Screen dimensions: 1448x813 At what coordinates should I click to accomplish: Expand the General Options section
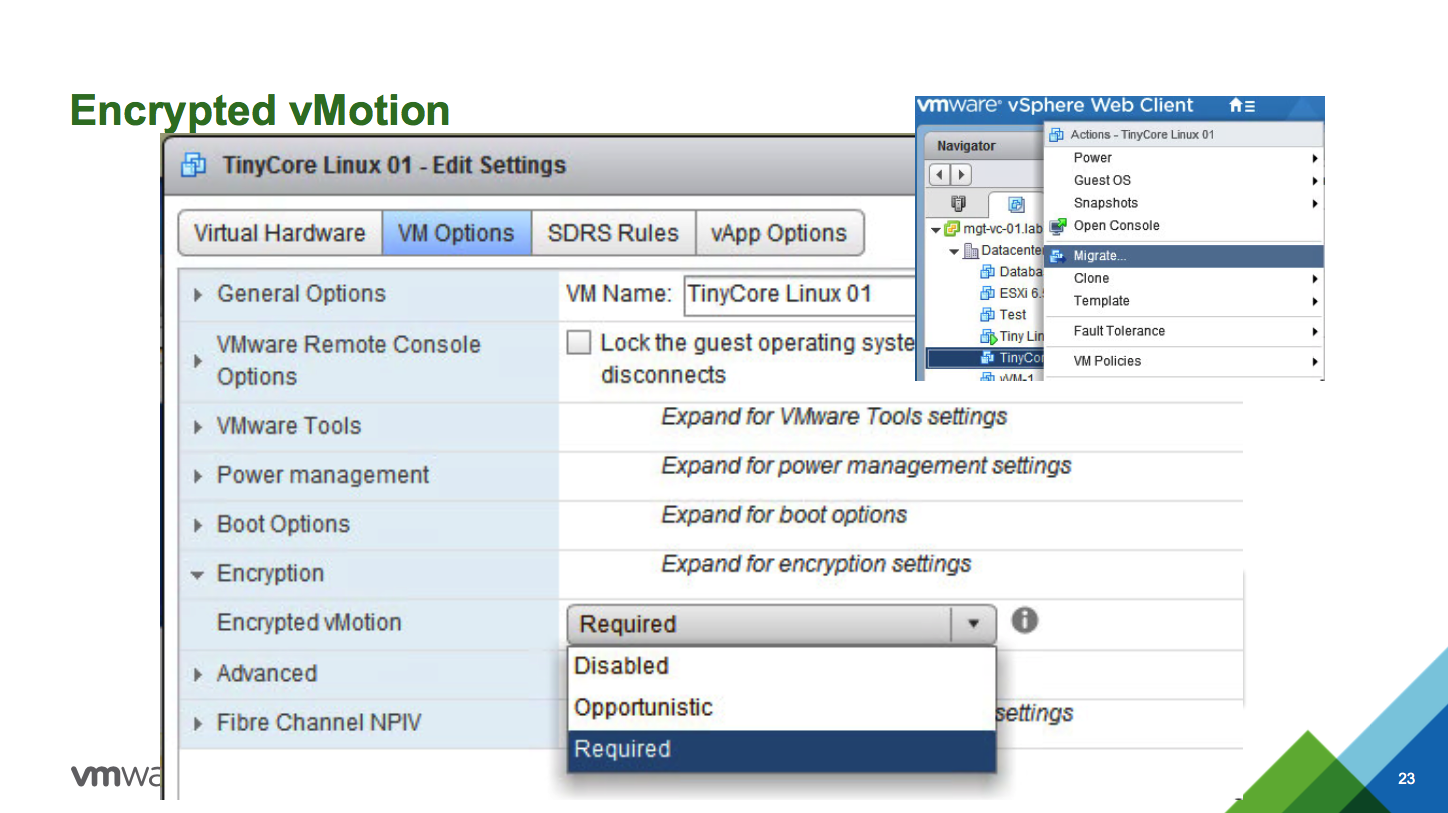tap(197, 295)
